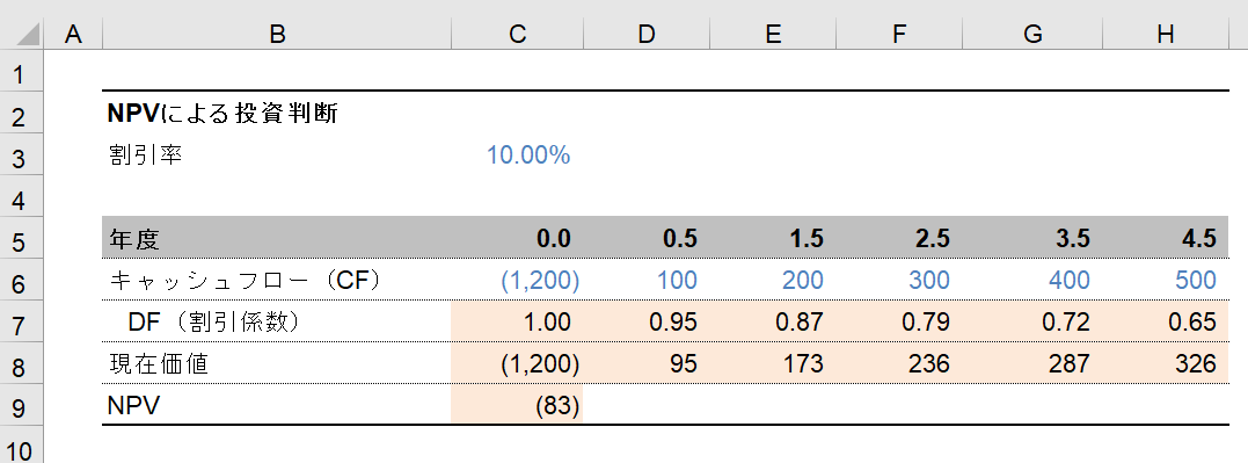
Task: Select column C header
Action: click(x=516, y=34)
